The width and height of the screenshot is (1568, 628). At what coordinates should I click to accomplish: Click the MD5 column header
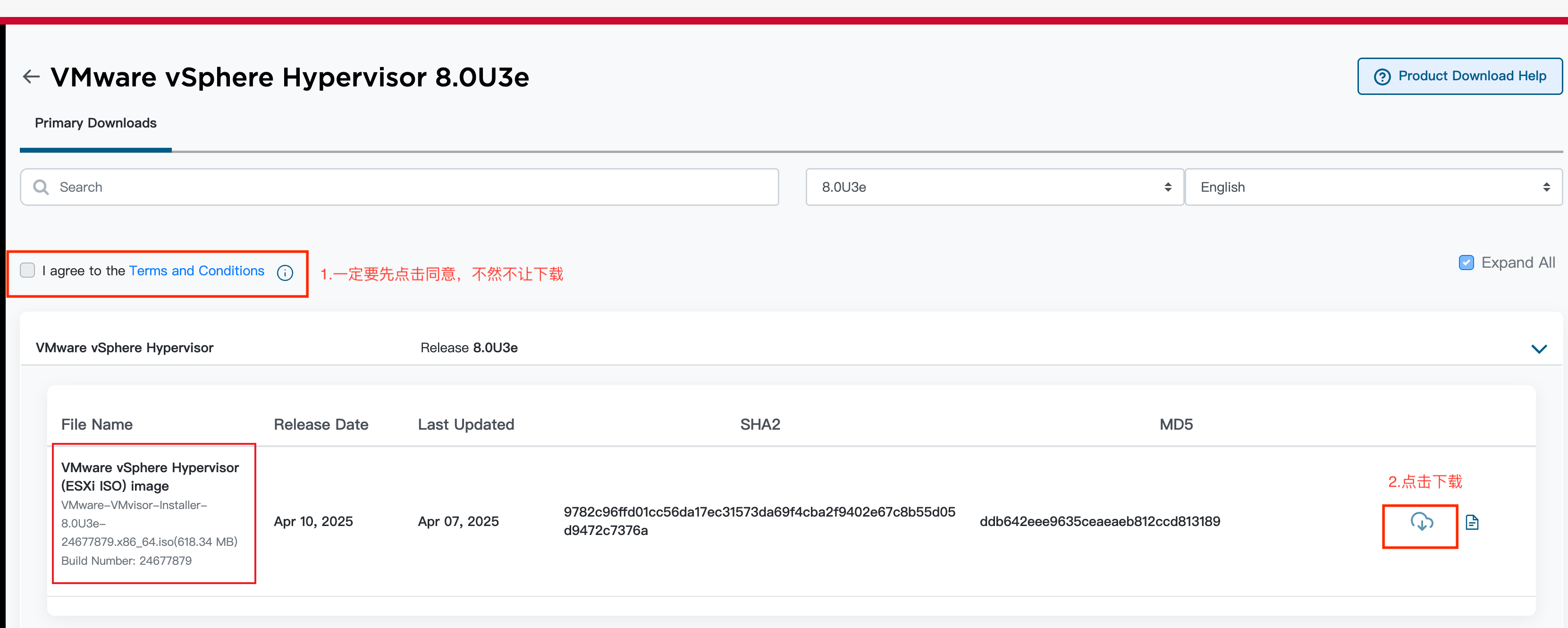[x=1176, y=424]
